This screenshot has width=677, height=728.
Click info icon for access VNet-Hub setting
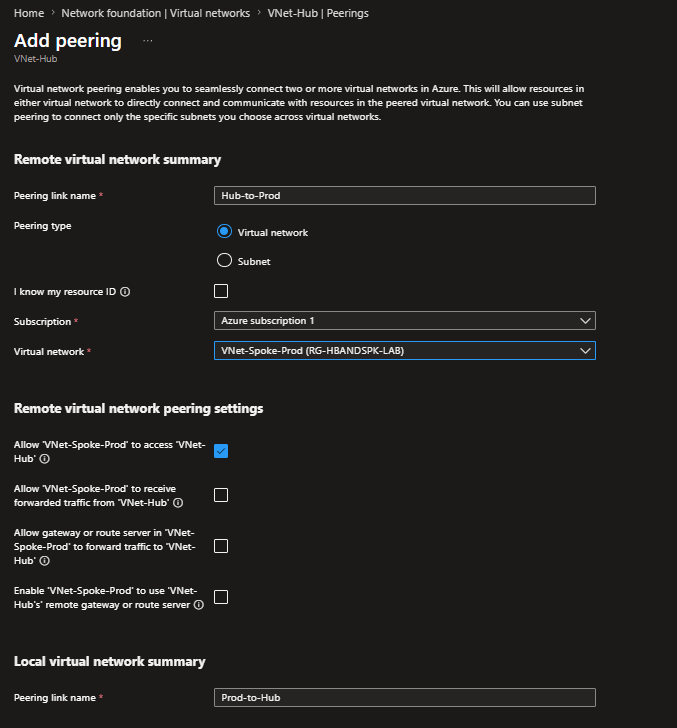45,459
